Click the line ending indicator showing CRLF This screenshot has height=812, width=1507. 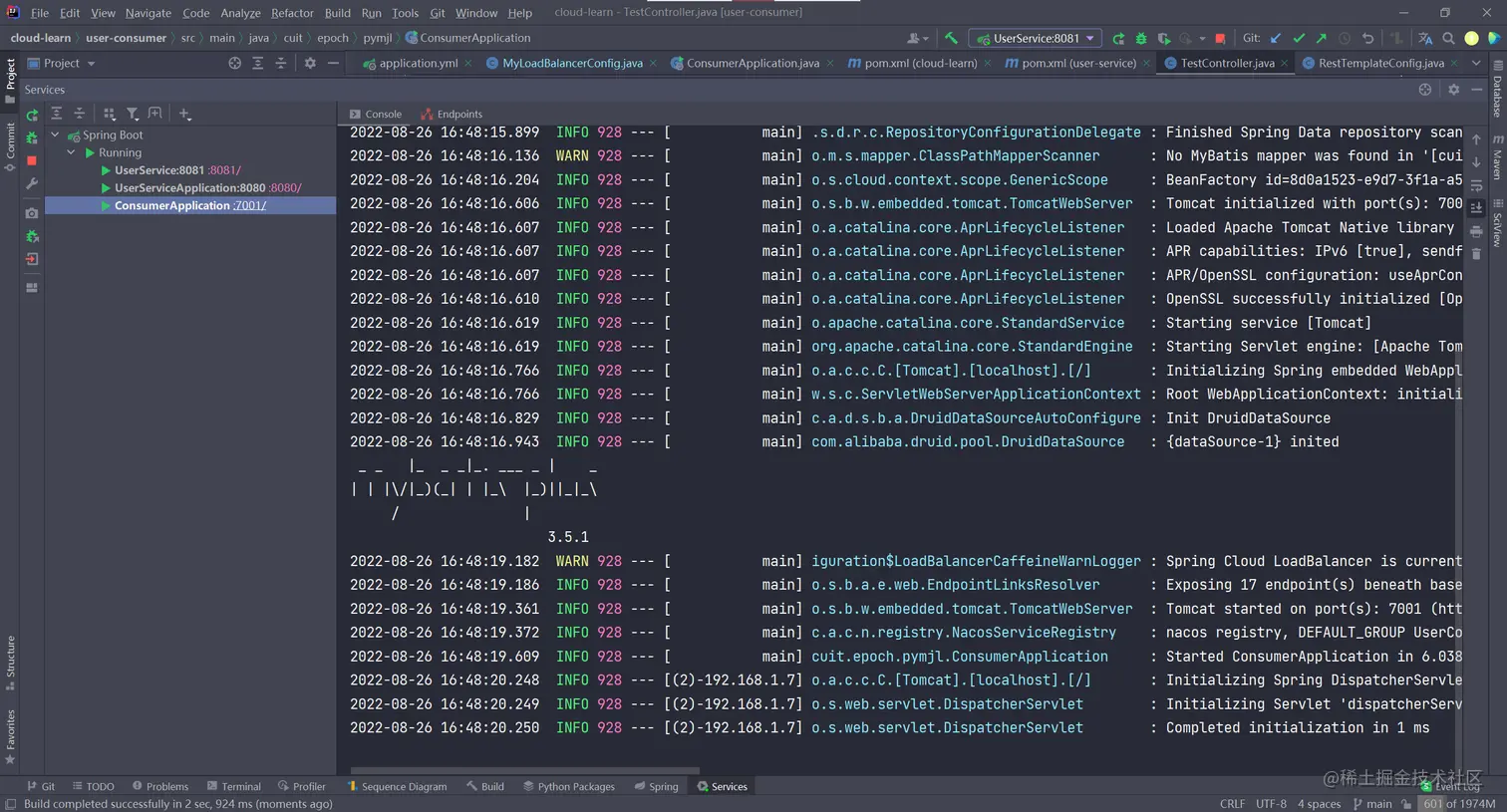pos(1233,803)
